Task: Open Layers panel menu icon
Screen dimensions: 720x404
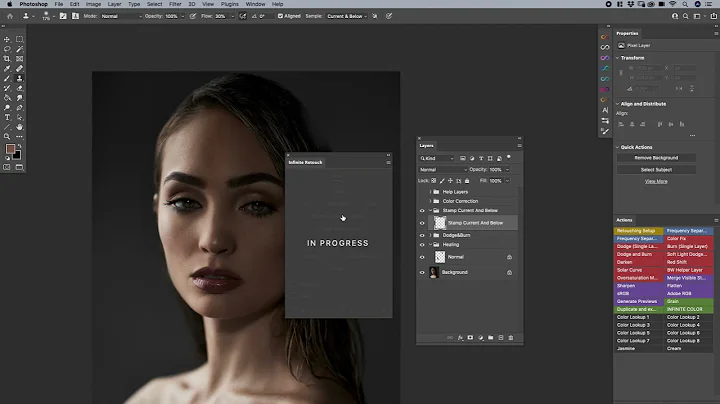Action: click(519, 146)
